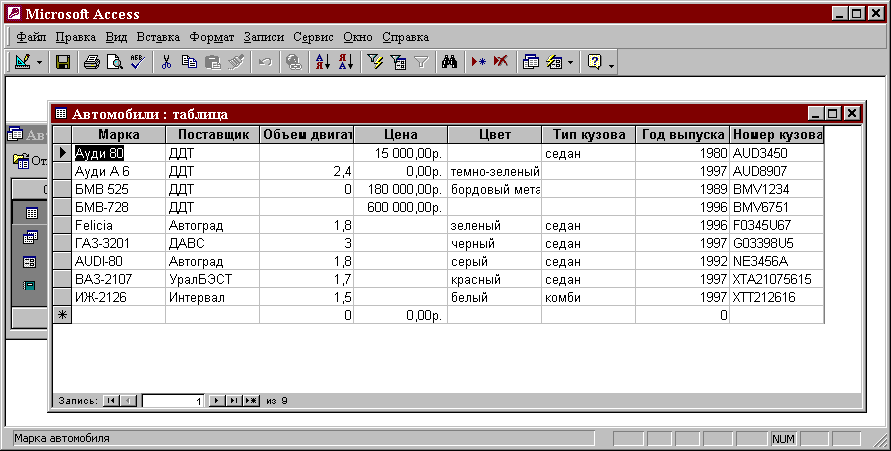This screenshot has width=891, height=451.
Task: Maximize the Автомобили table window
Action: pos(833,114)
